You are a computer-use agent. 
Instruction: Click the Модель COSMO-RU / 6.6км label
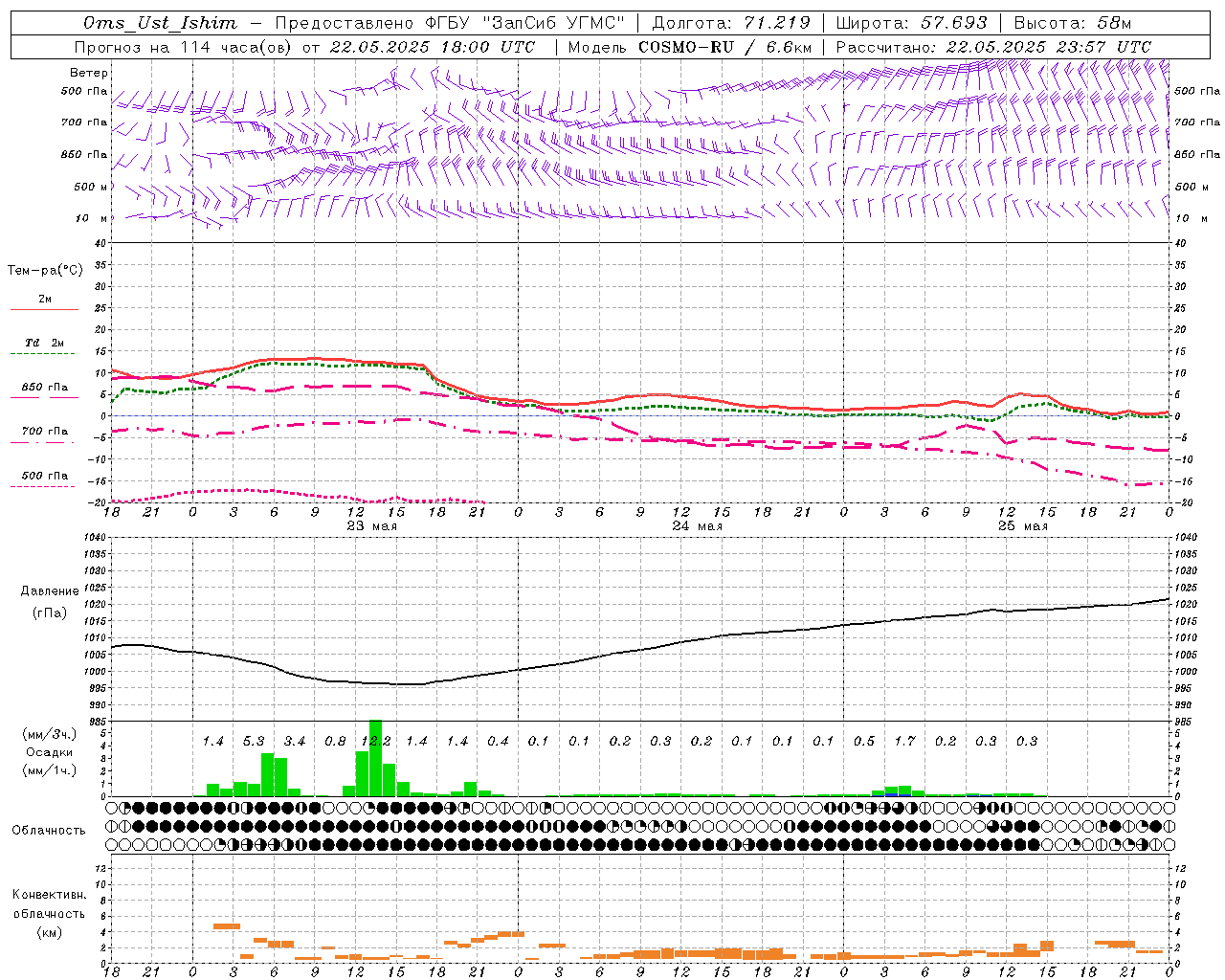point(690,47)
